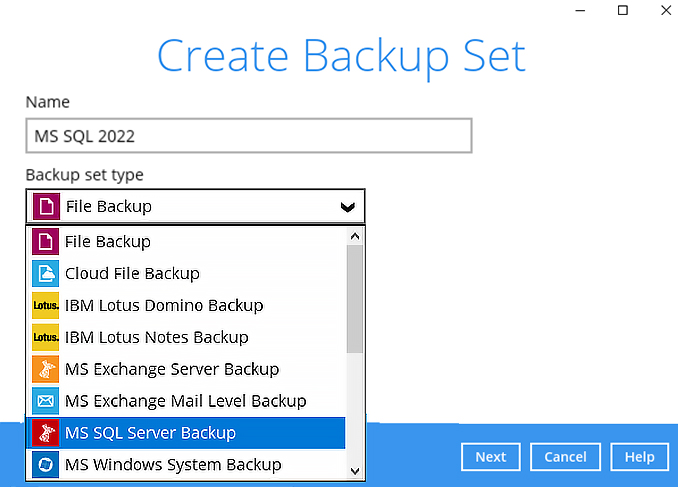Select MS Windows System Backup option
Image resolution: width=678 pixels, height=487 pixels.
tap(186, 465)
